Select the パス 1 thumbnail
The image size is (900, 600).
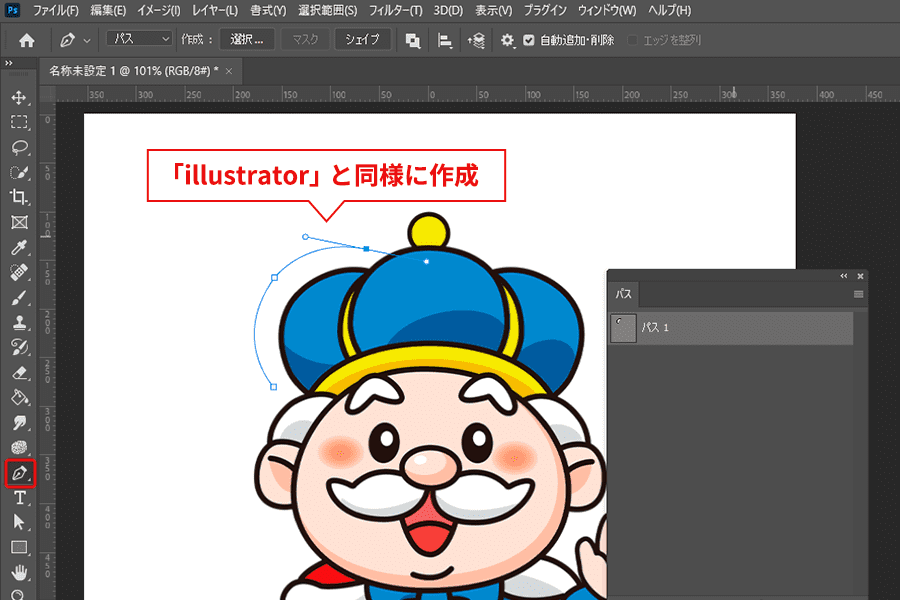[623, 328]
